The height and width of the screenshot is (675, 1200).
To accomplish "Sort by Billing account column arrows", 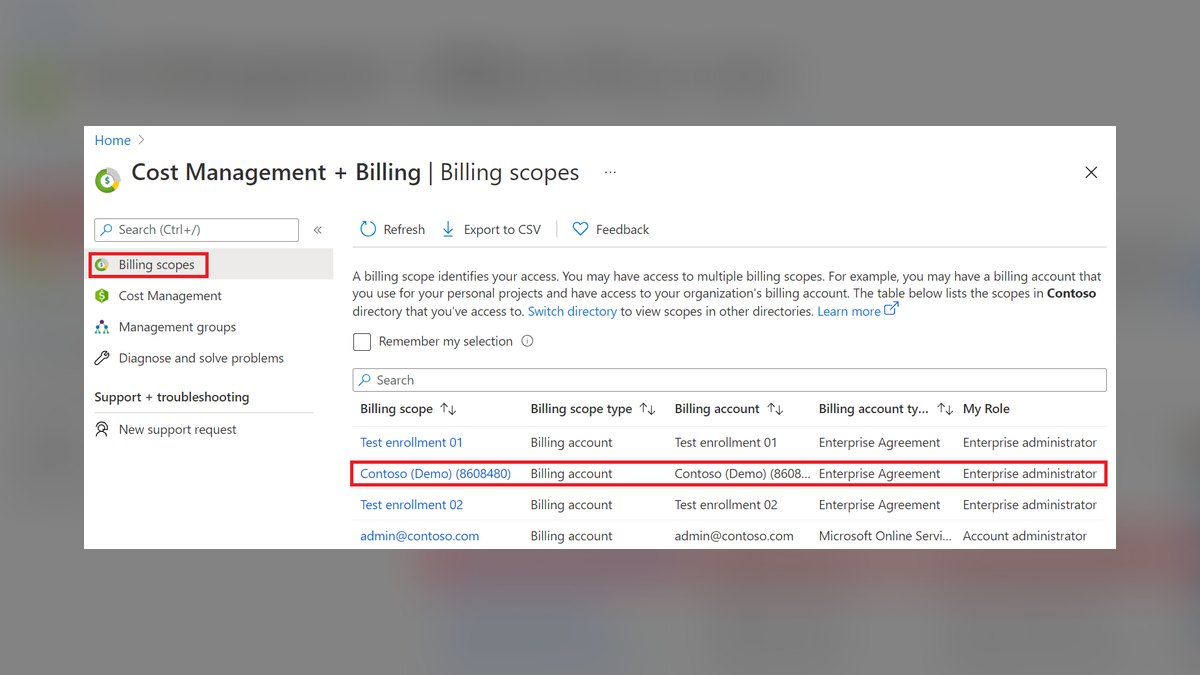I will pyautogui.click(x=775, y=409).
